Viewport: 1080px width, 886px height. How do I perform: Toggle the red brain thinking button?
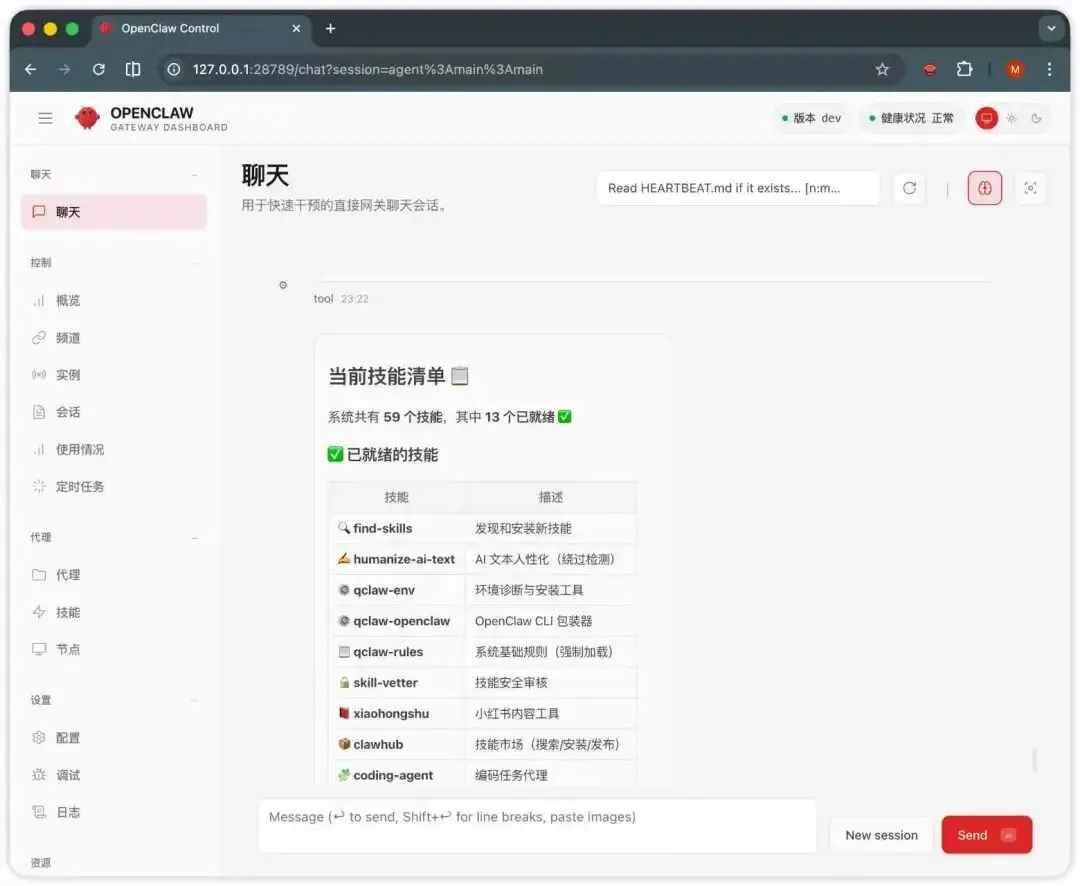[x=984, y=188]
